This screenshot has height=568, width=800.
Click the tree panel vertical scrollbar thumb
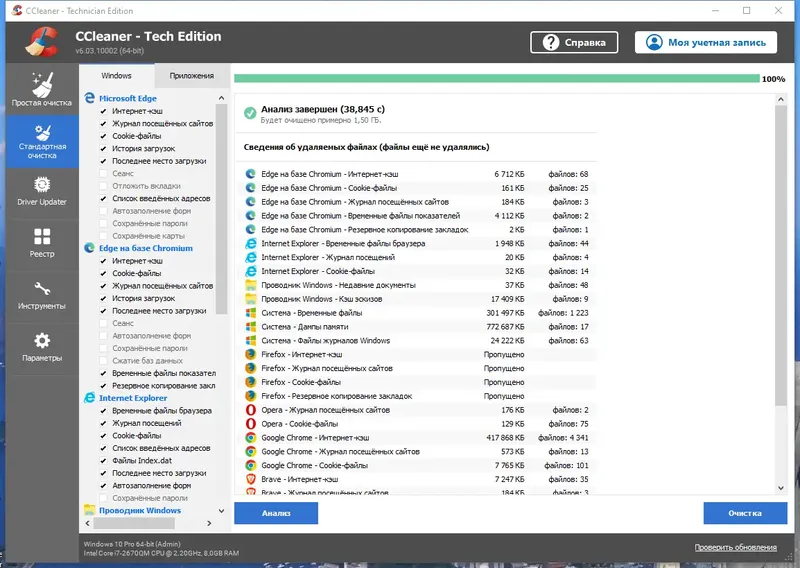click(x=221, y=209)
